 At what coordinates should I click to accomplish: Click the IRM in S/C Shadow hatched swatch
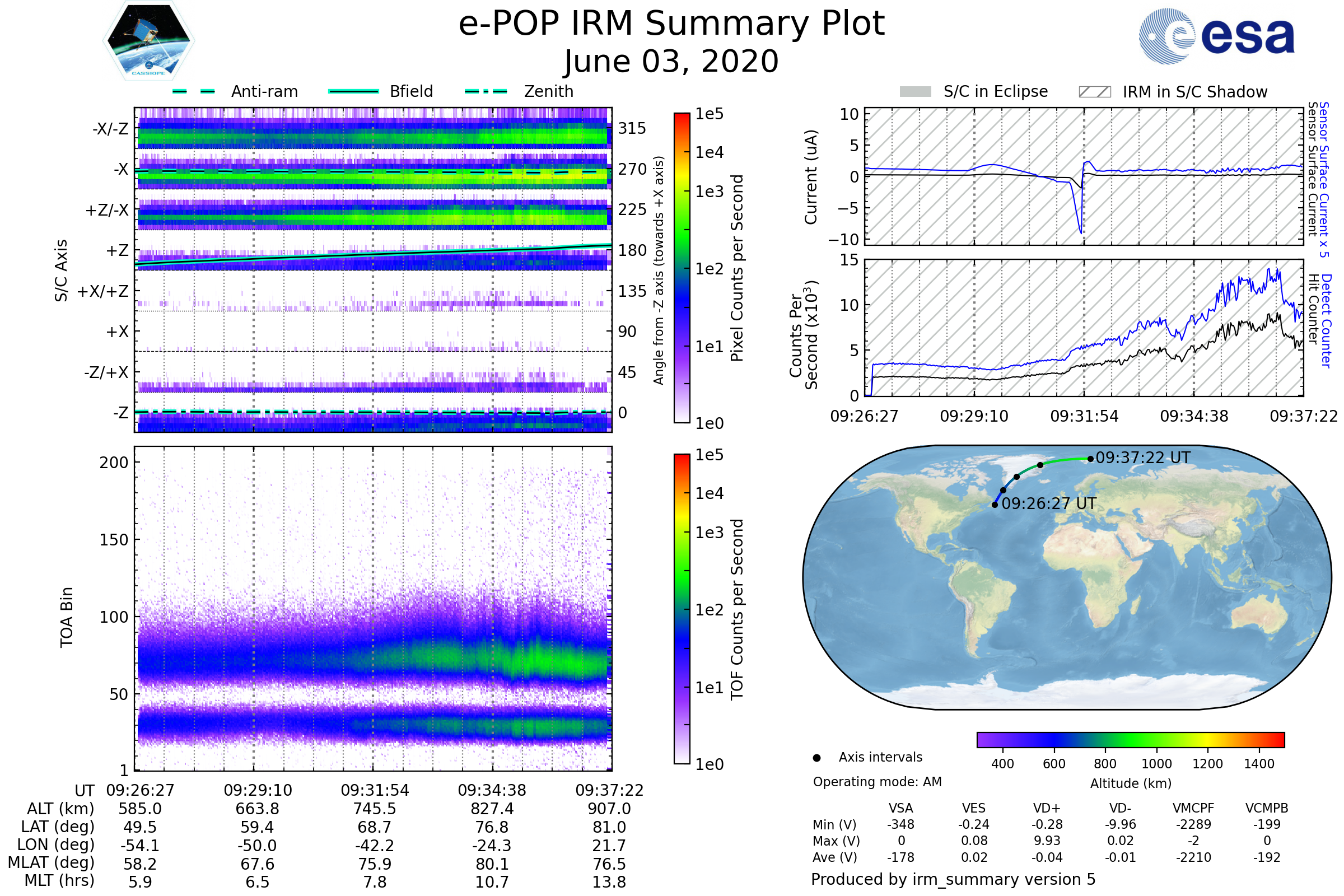1095,92
